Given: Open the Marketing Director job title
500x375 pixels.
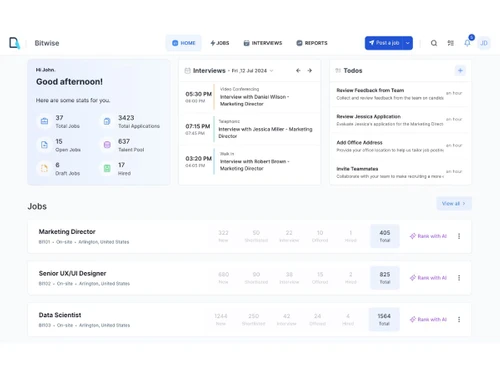Looking at the screenshot, I should [67, 232].
